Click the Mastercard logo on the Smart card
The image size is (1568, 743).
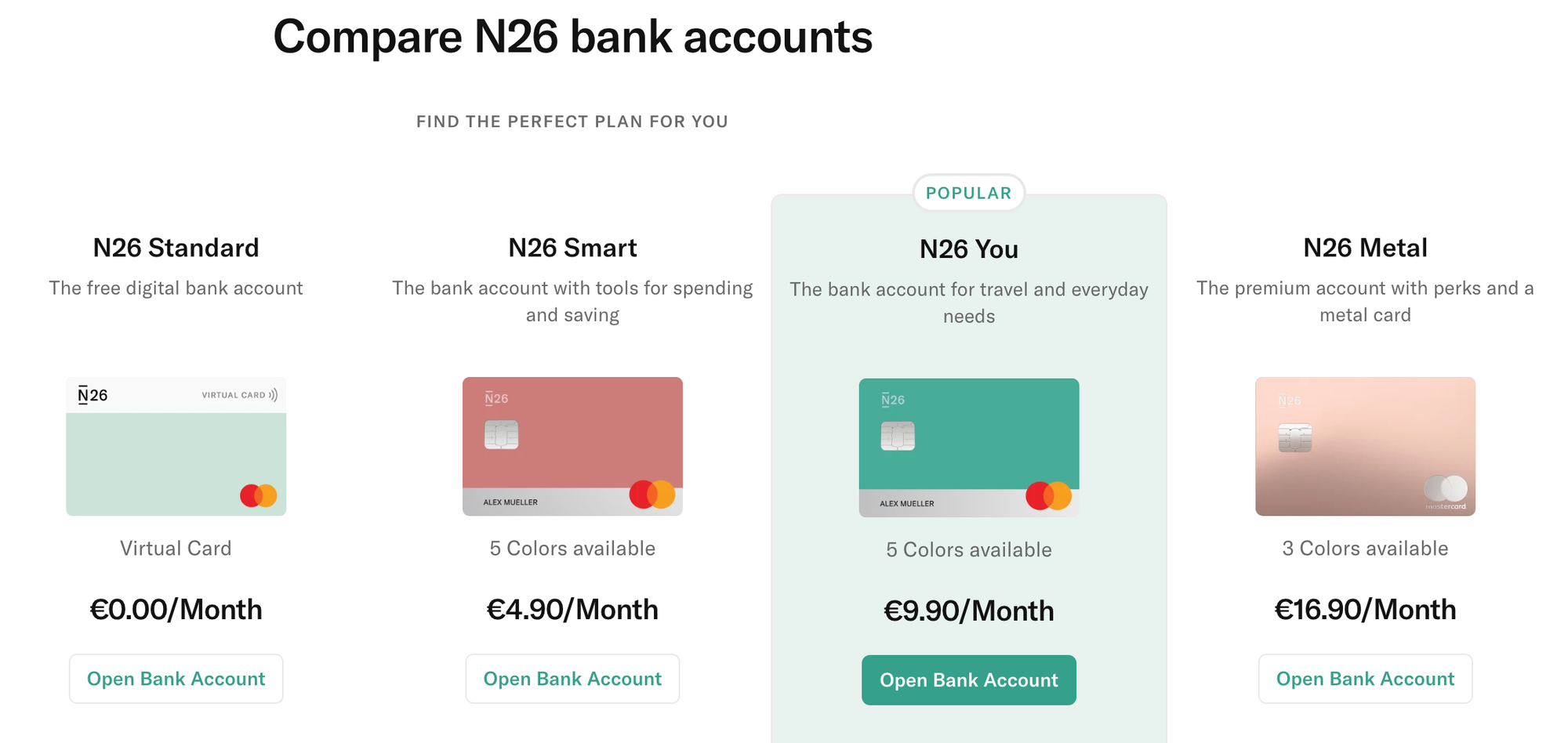point(652,495)
